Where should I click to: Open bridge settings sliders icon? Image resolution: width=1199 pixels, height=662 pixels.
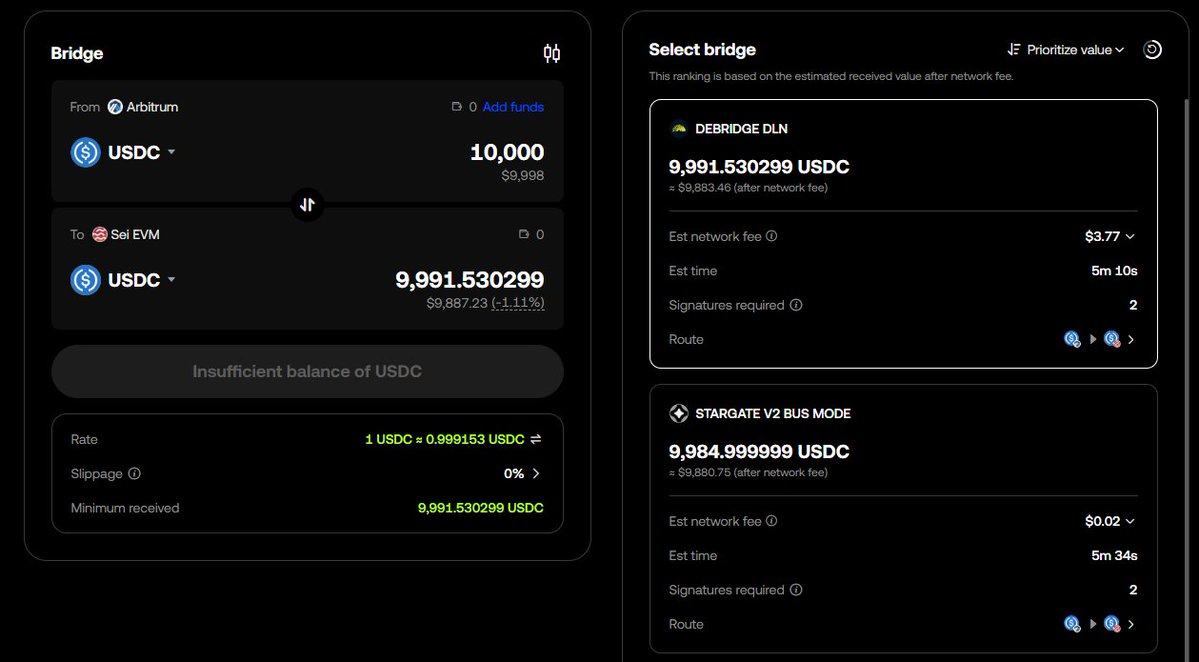551,53
